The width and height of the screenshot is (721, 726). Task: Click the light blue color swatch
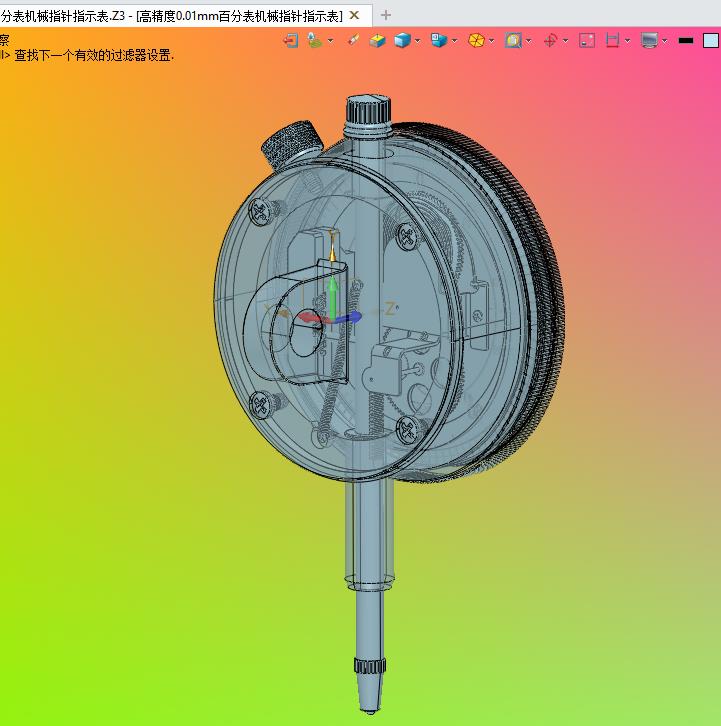(711, 41)
